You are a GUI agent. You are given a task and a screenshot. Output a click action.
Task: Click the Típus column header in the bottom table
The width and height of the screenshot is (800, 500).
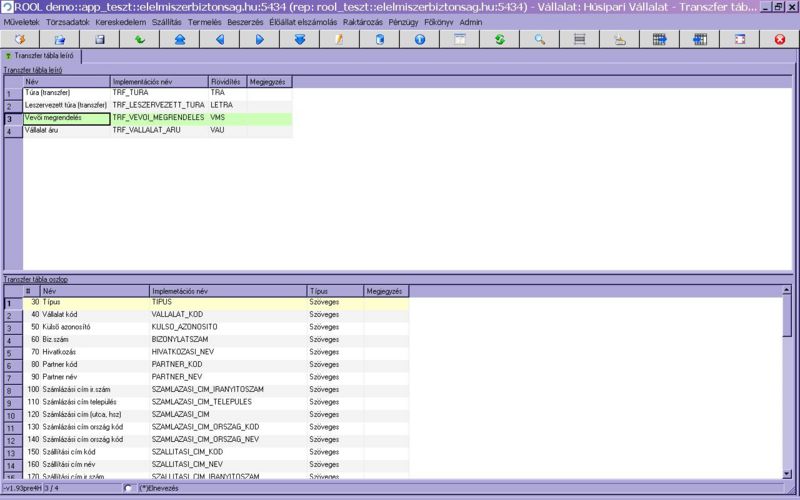coord(335,291)
